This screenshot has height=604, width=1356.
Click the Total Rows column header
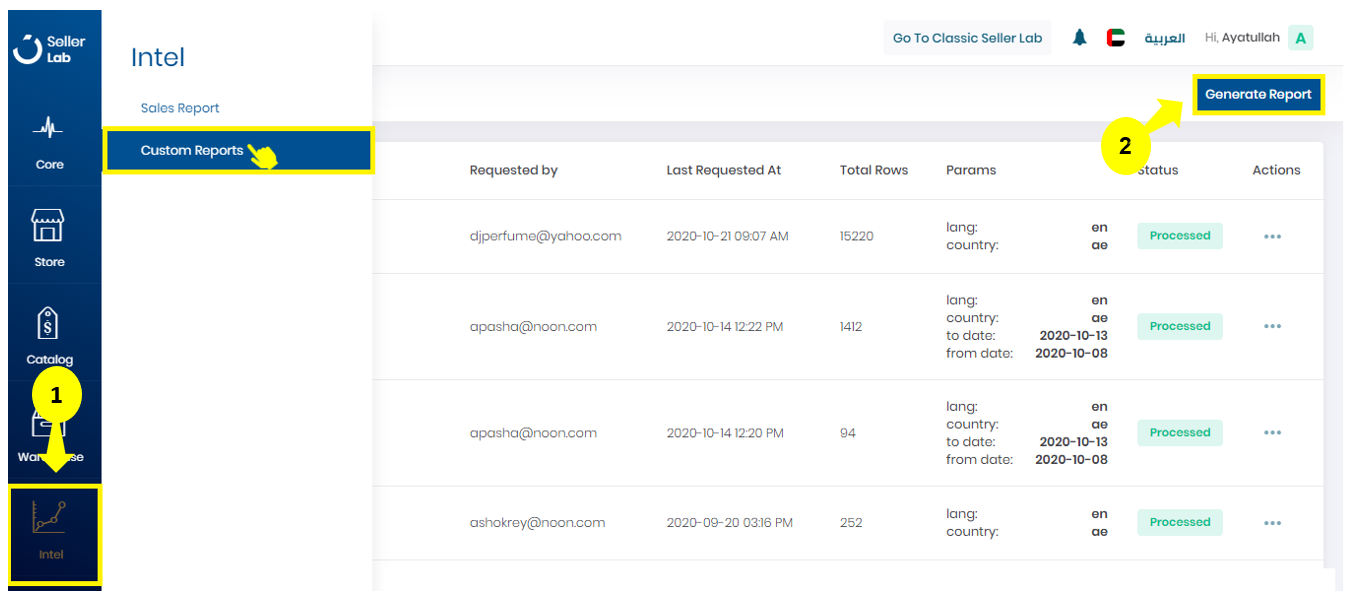873,170
